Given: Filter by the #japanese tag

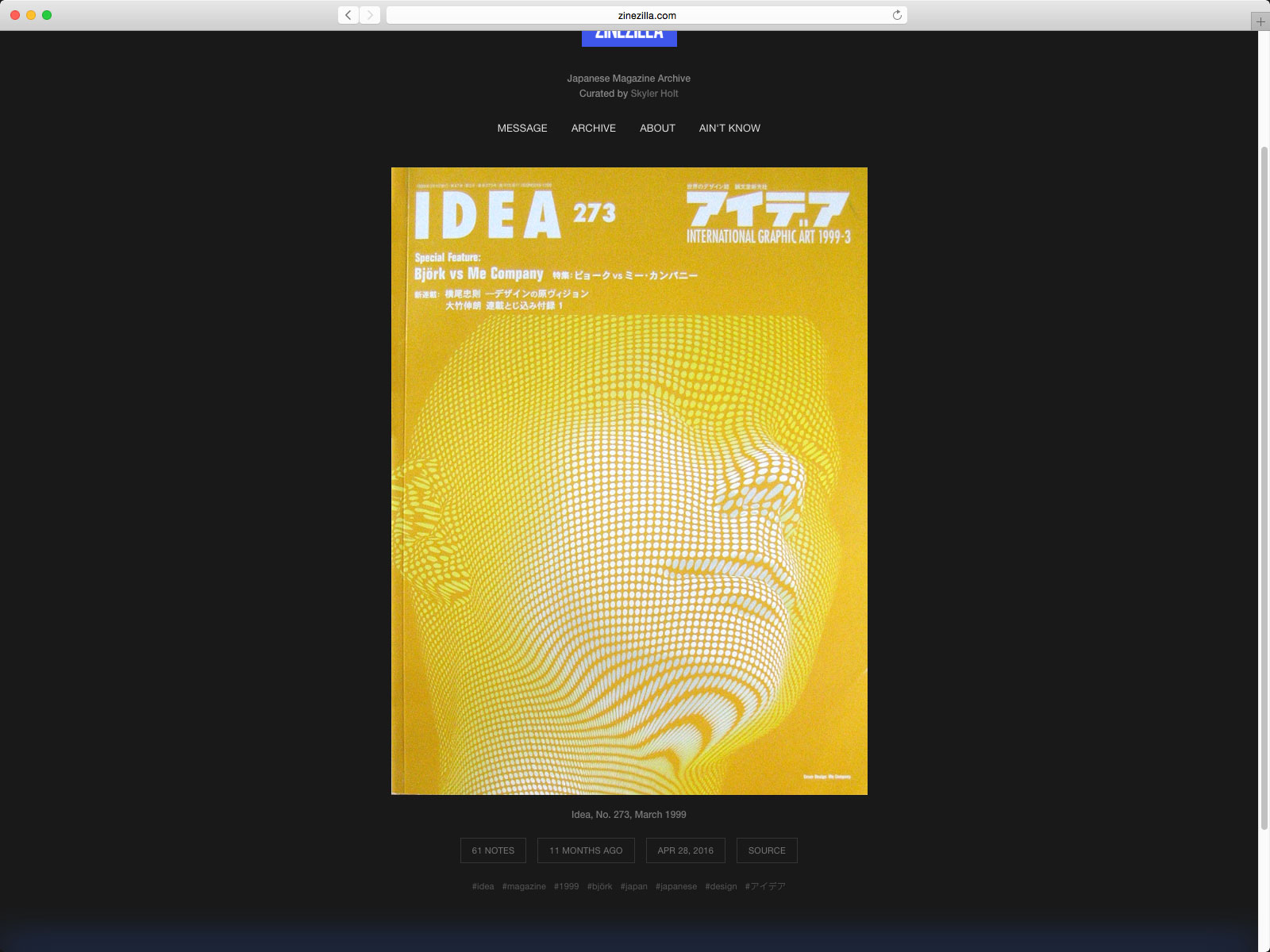Looking at the screenshot, I should [676, 886].
